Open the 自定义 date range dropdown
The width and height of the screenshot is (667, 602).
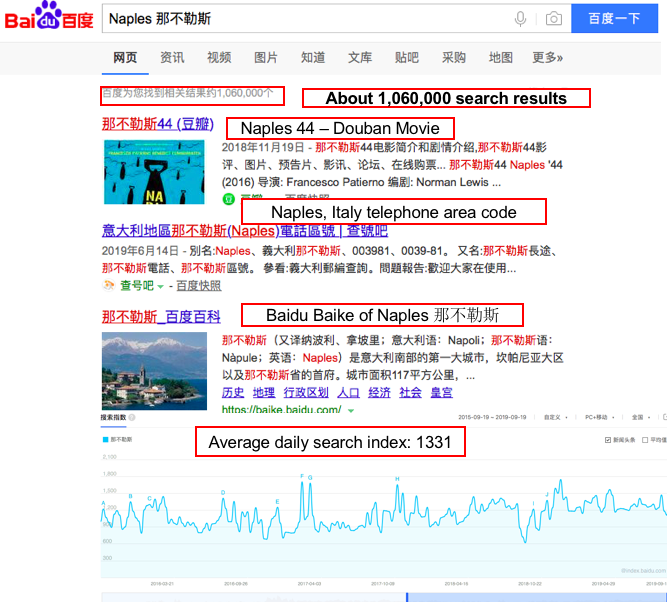click(555, 417)
